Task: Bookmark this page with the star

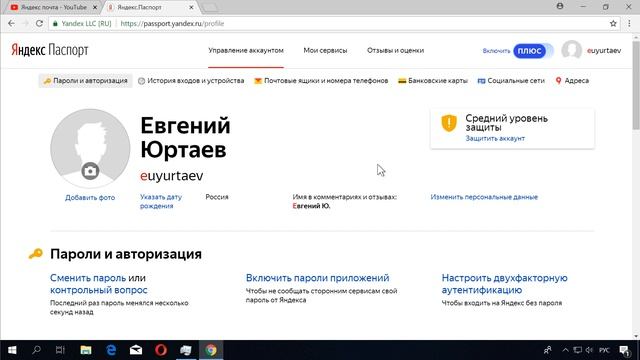Action: click(613, 24)
